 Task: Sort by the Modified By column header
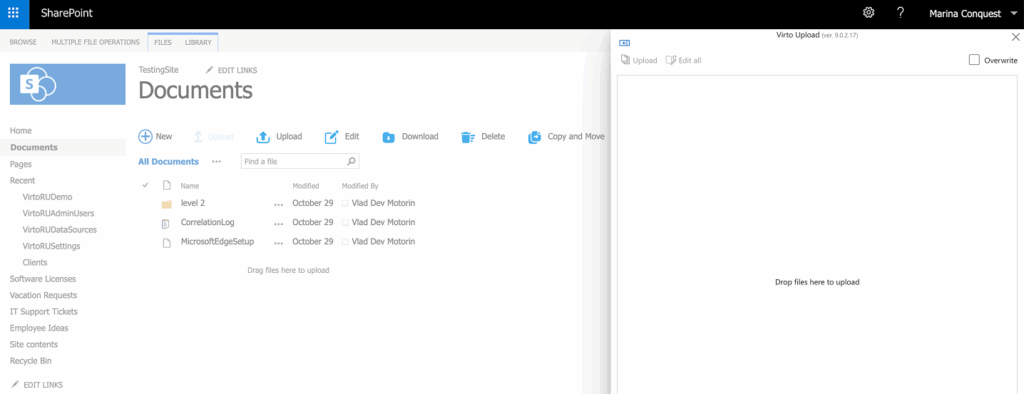pos(360,186)
